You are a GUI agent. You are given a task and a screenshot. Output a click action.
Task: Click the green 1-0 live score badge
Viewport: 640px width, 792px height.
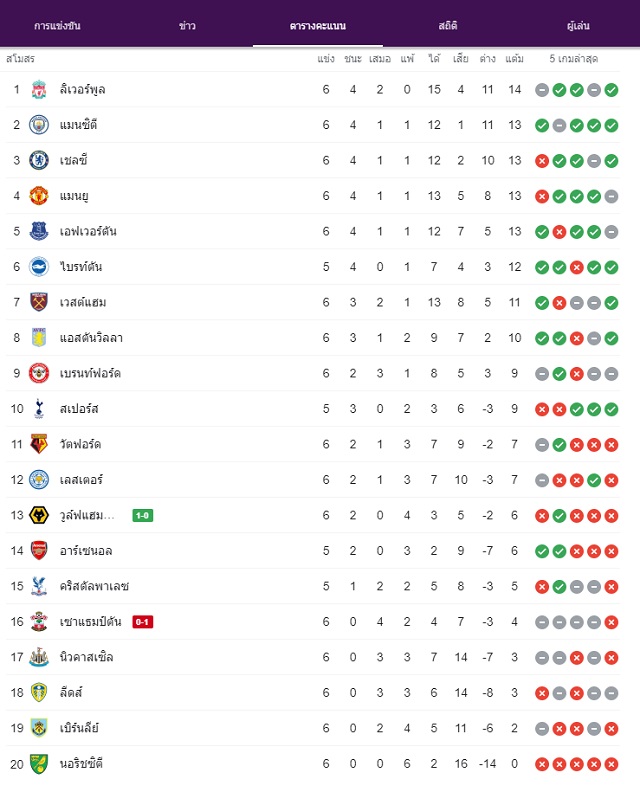tap(142, 516)
